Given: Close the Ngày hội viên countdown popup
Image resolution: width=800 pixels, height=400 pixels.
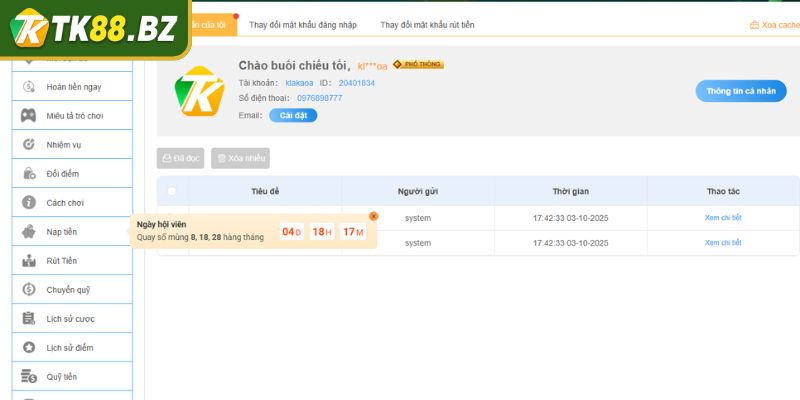Looking at the screenshot, I should pyautogui.click(x=374, y=216).
